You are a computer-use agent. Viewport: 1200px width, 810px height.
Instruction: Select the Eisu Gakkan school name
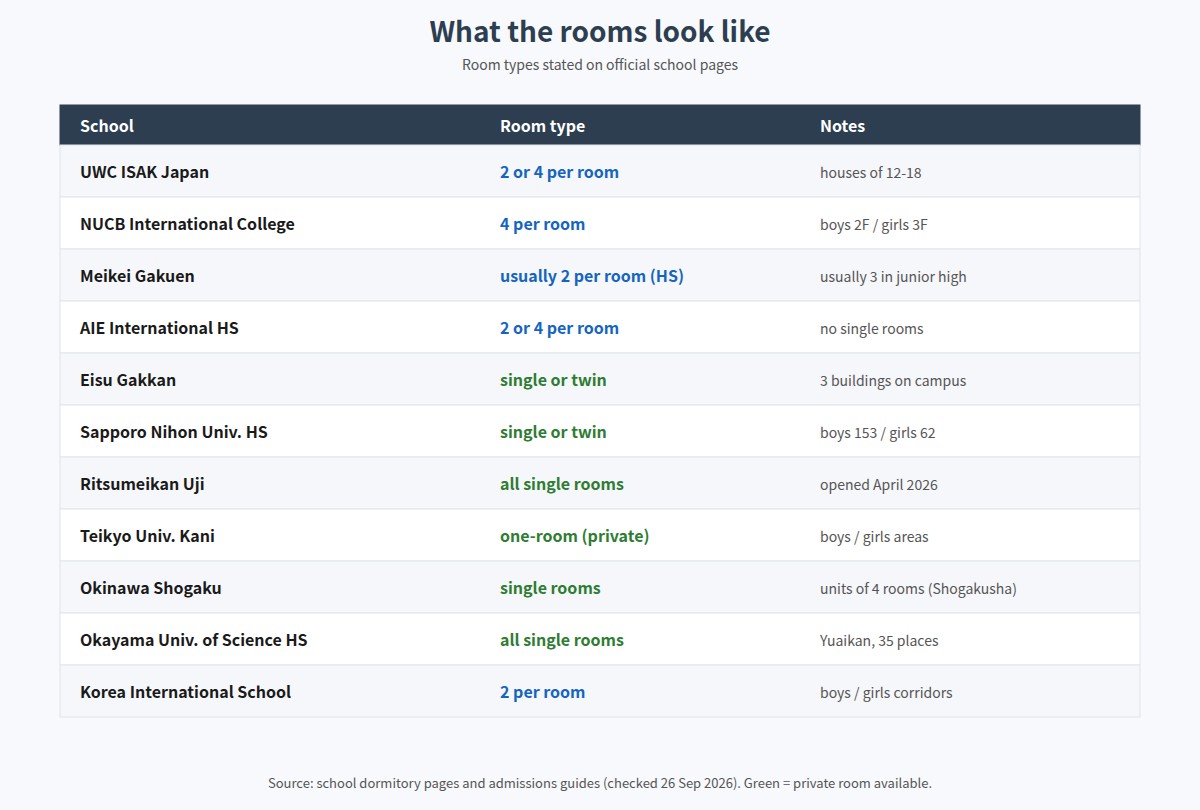click(128, 380)
